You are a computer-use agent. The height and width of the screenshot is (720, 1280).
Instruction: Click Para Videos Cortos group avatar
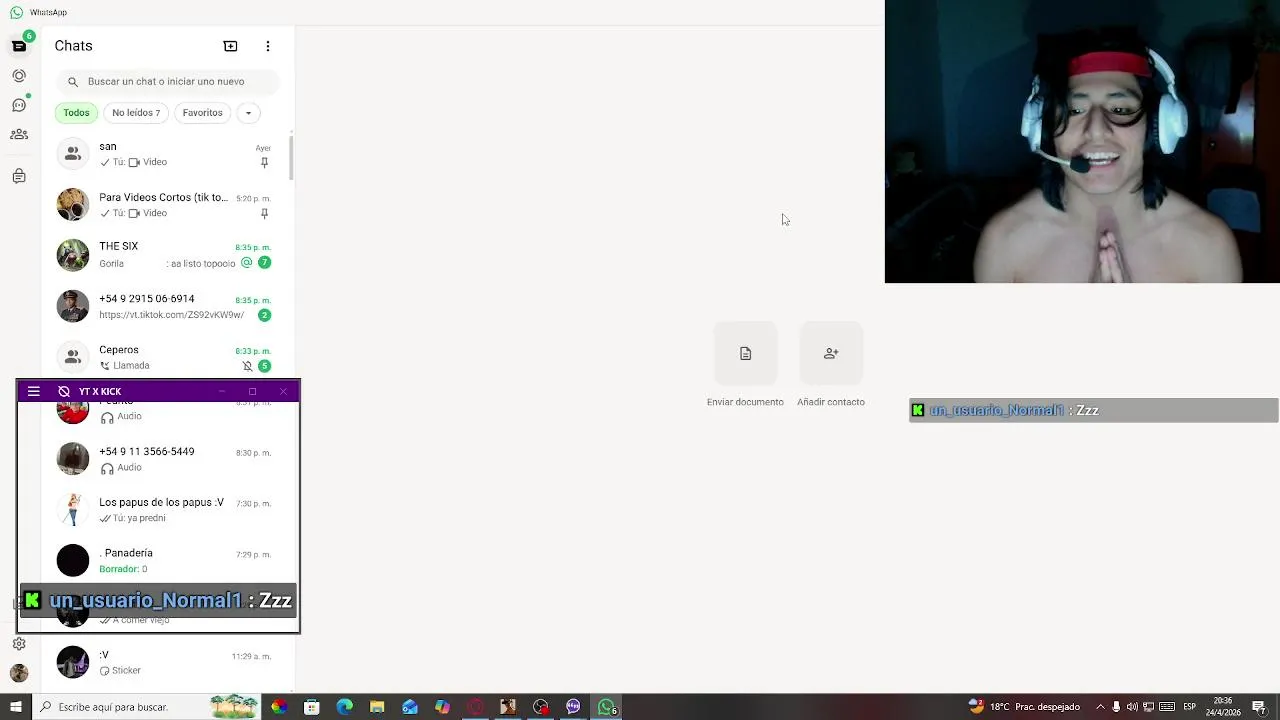click(72, 205)
